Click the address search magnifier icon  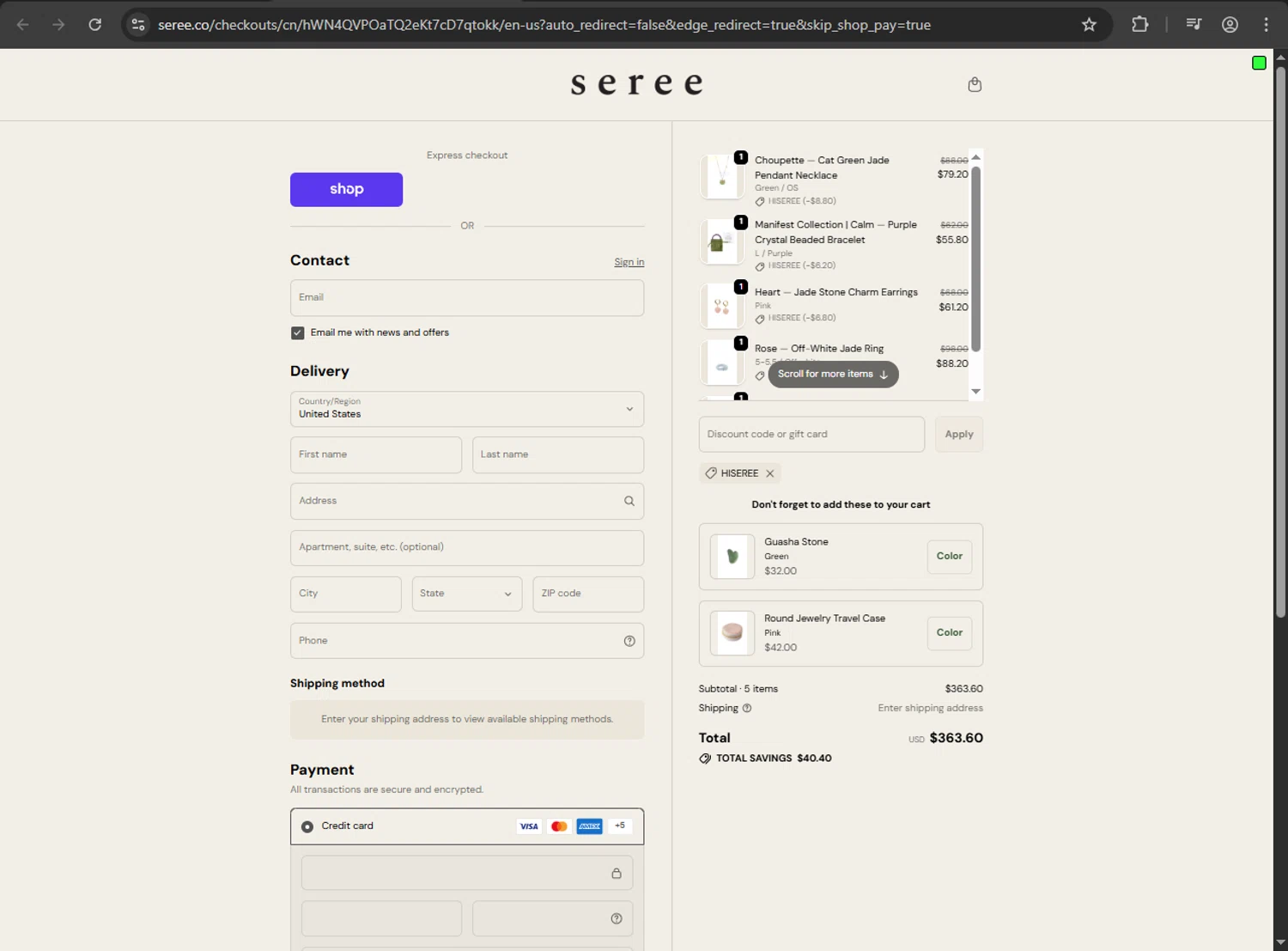(x=629, y=501)
